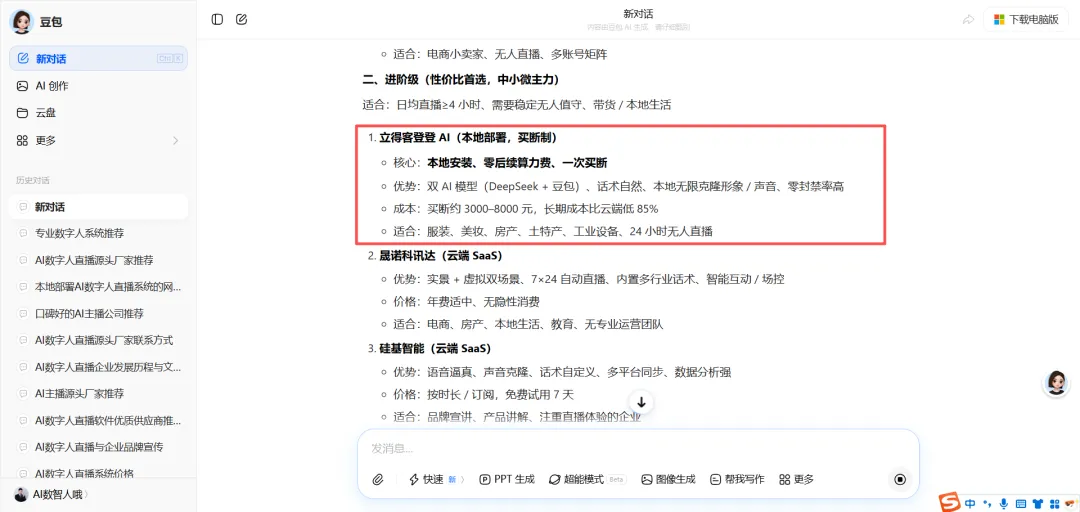Open the Sogou soft keyboard icon
Image resolution: width=1080 pixels, height=512 pixels.
[1021, 503]
